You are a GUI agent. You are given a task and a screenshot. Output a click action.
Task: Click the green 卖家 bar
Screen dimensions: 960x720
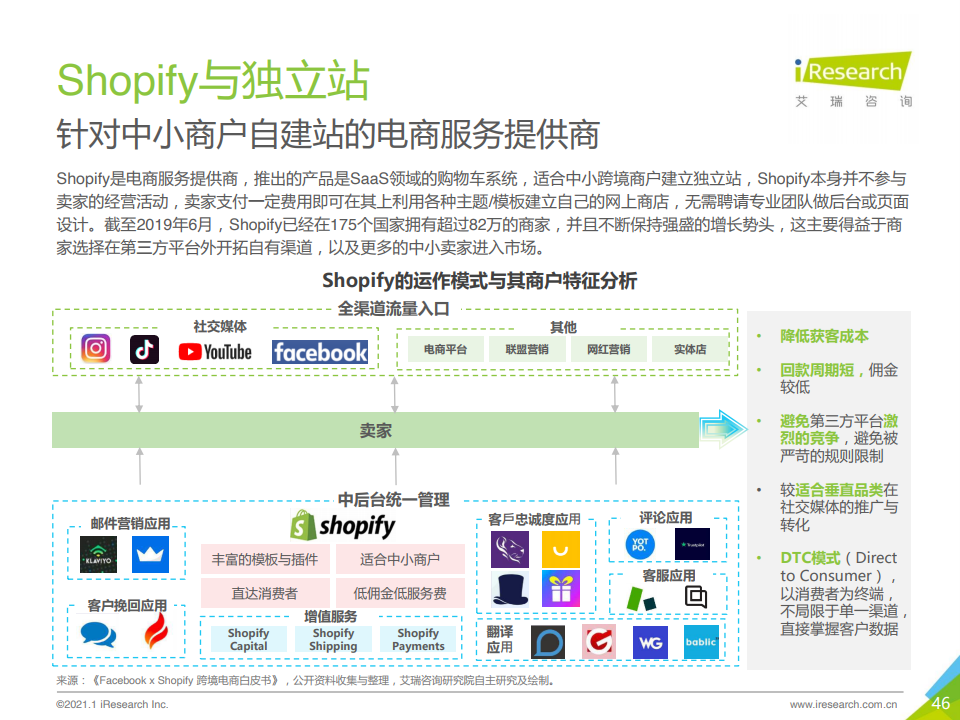(x=375, y=430)
